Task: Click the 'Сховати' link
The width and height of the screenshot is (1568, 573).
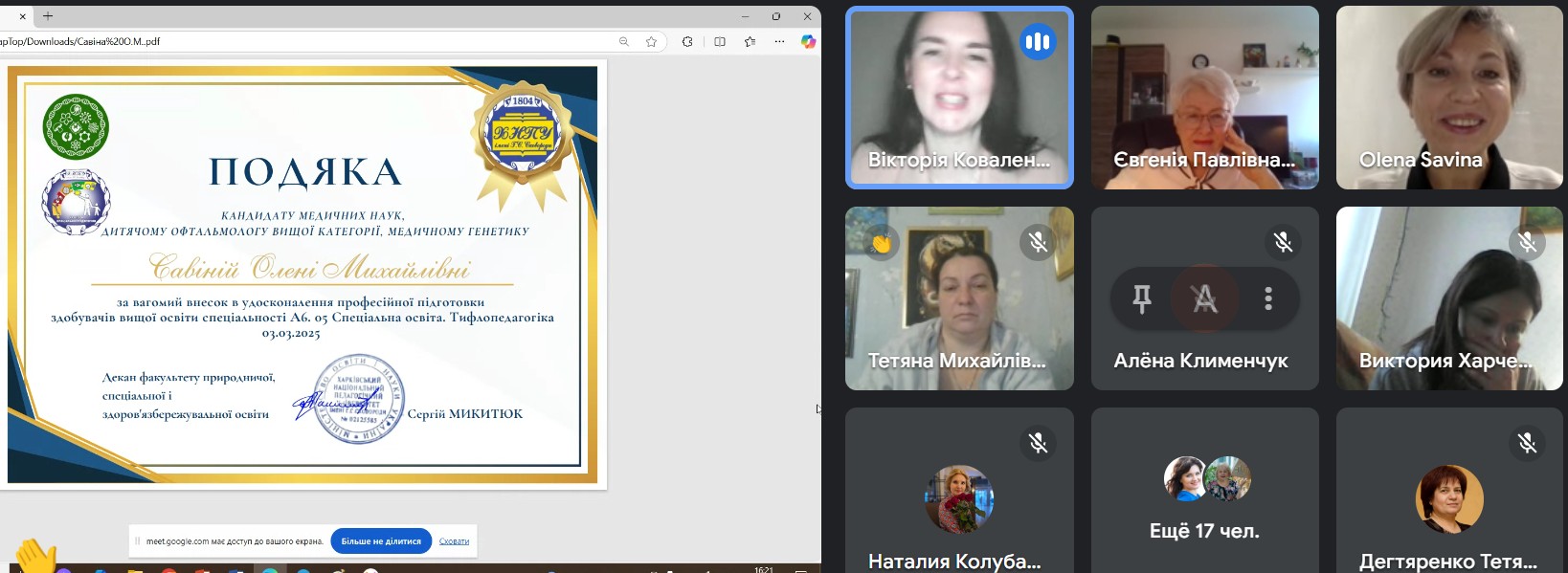Action: (454, 541)
